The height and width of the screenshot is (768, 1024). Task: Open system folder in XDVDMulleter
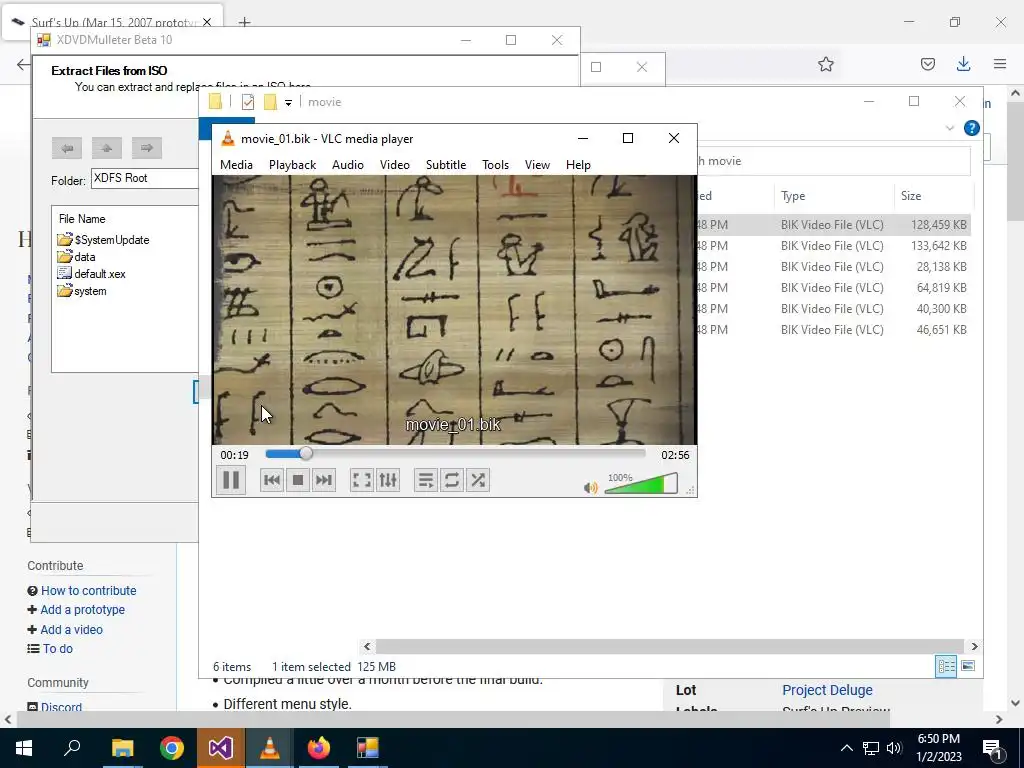[82, 291]
